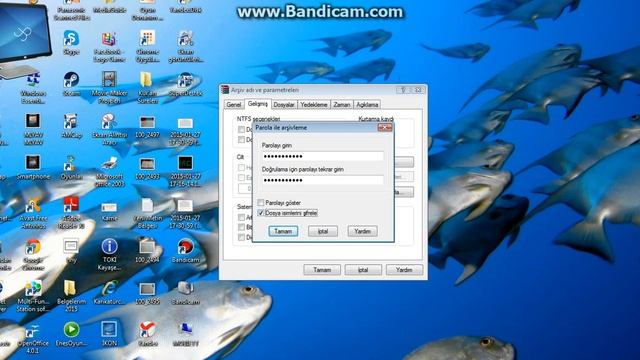Open the Zaman tab
Screen dimensions: 640x360
tap(342, 104)
